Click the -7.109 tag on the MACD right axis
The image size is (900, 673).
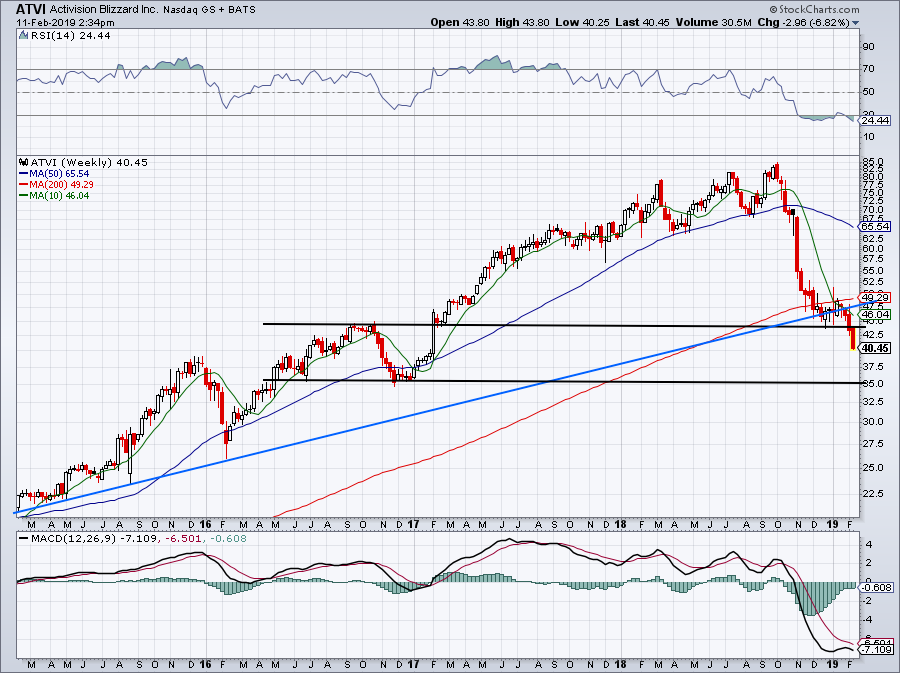point(875,649)
